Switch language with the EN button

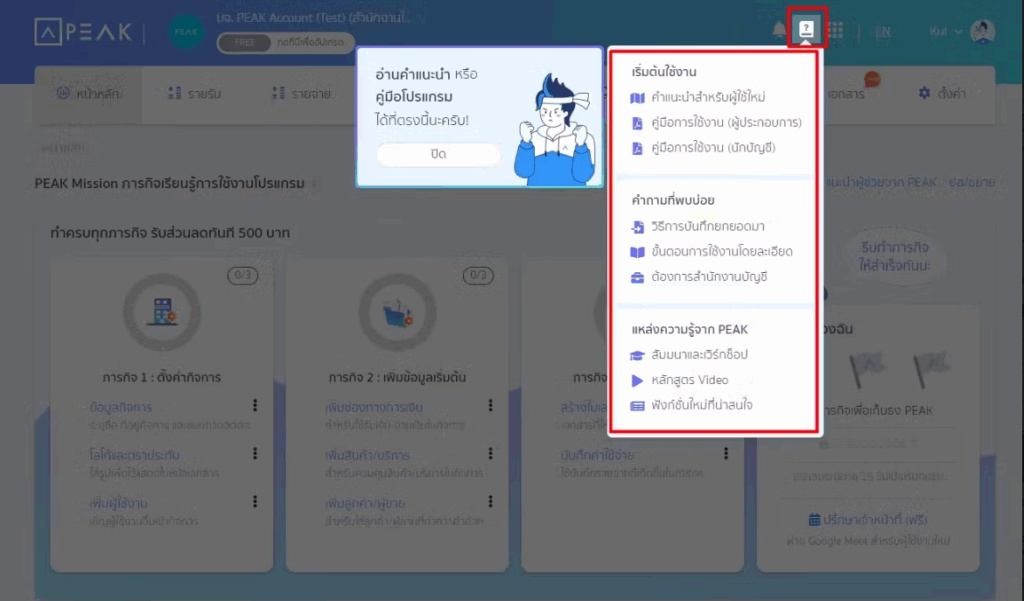tap(883, 31)
